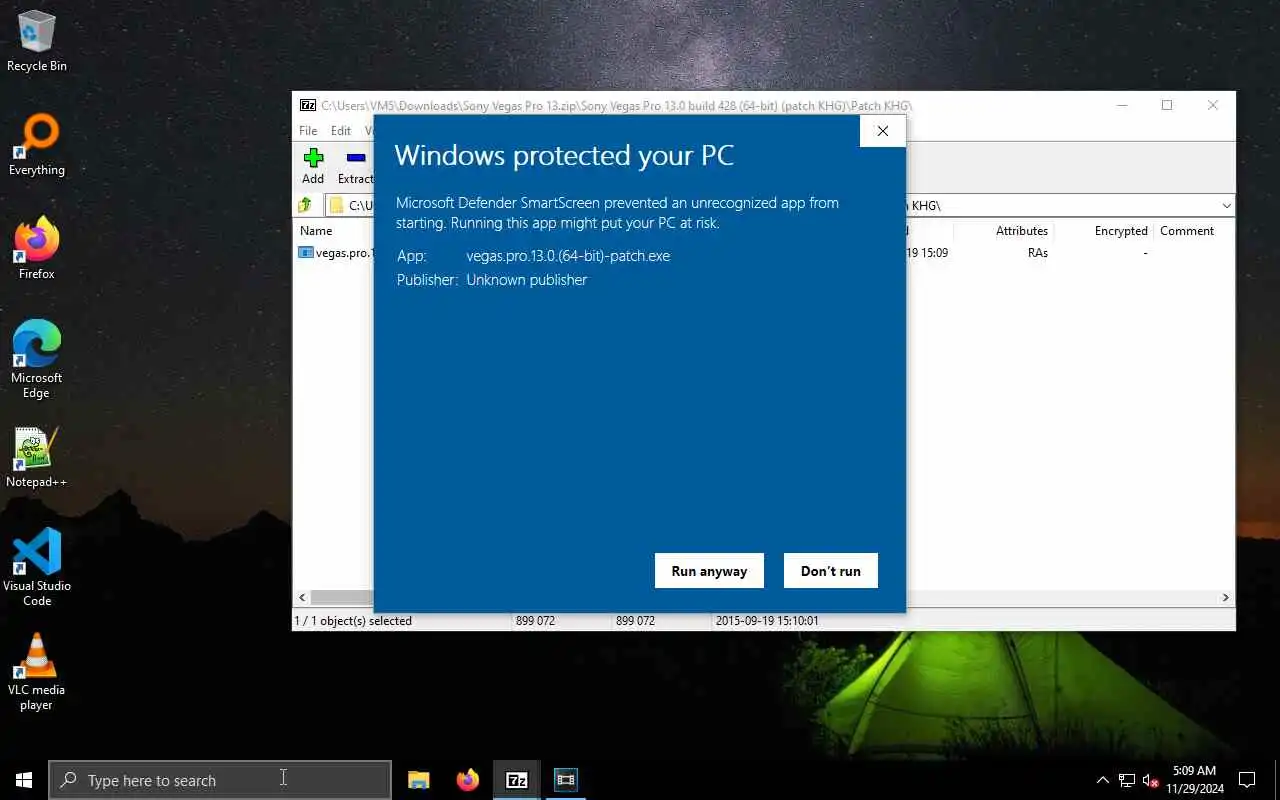1280x800 pixels.
Task: Go up one folder in 7-Zip
Action: pyautogui.click(x=305, y=205)
